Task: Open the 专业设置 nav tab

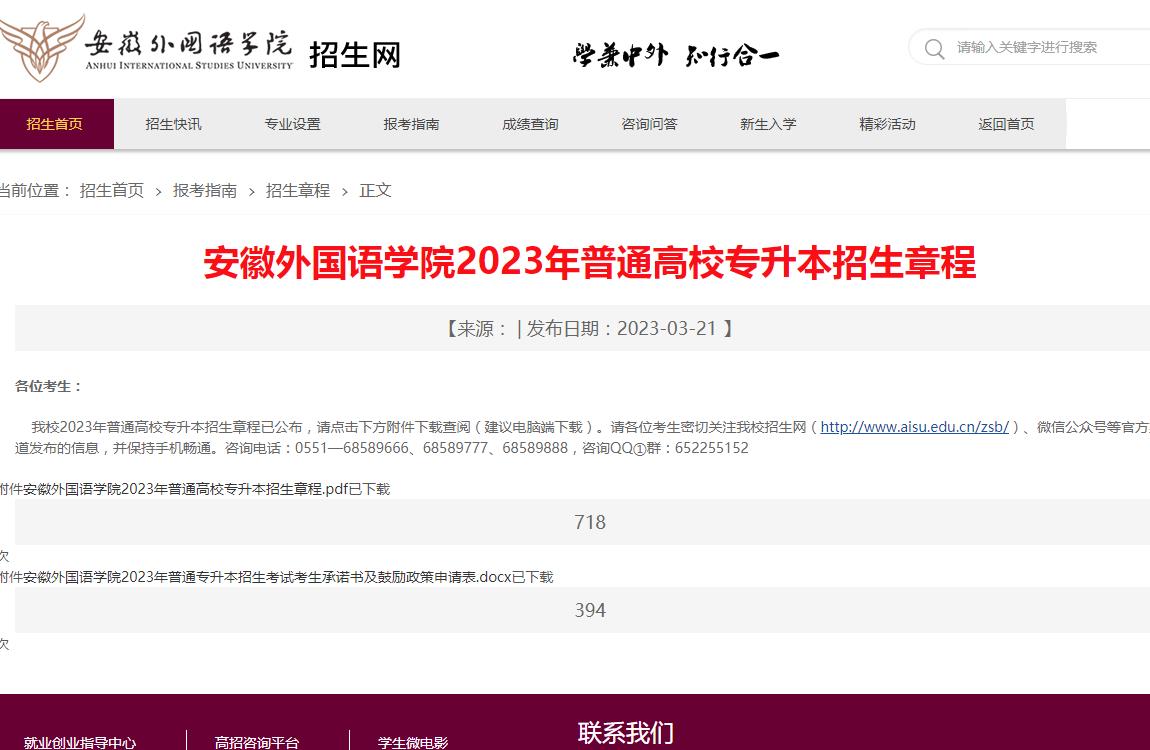Action: (x=293, y=124)
